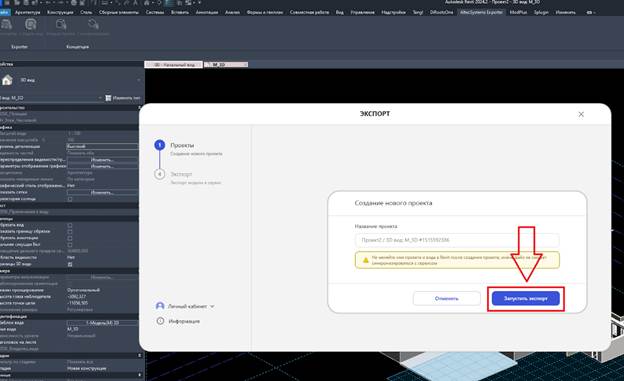Click the 'Изменить тип' button
The height and width of the screenshot is (381, 624).
tap(123, 98)
